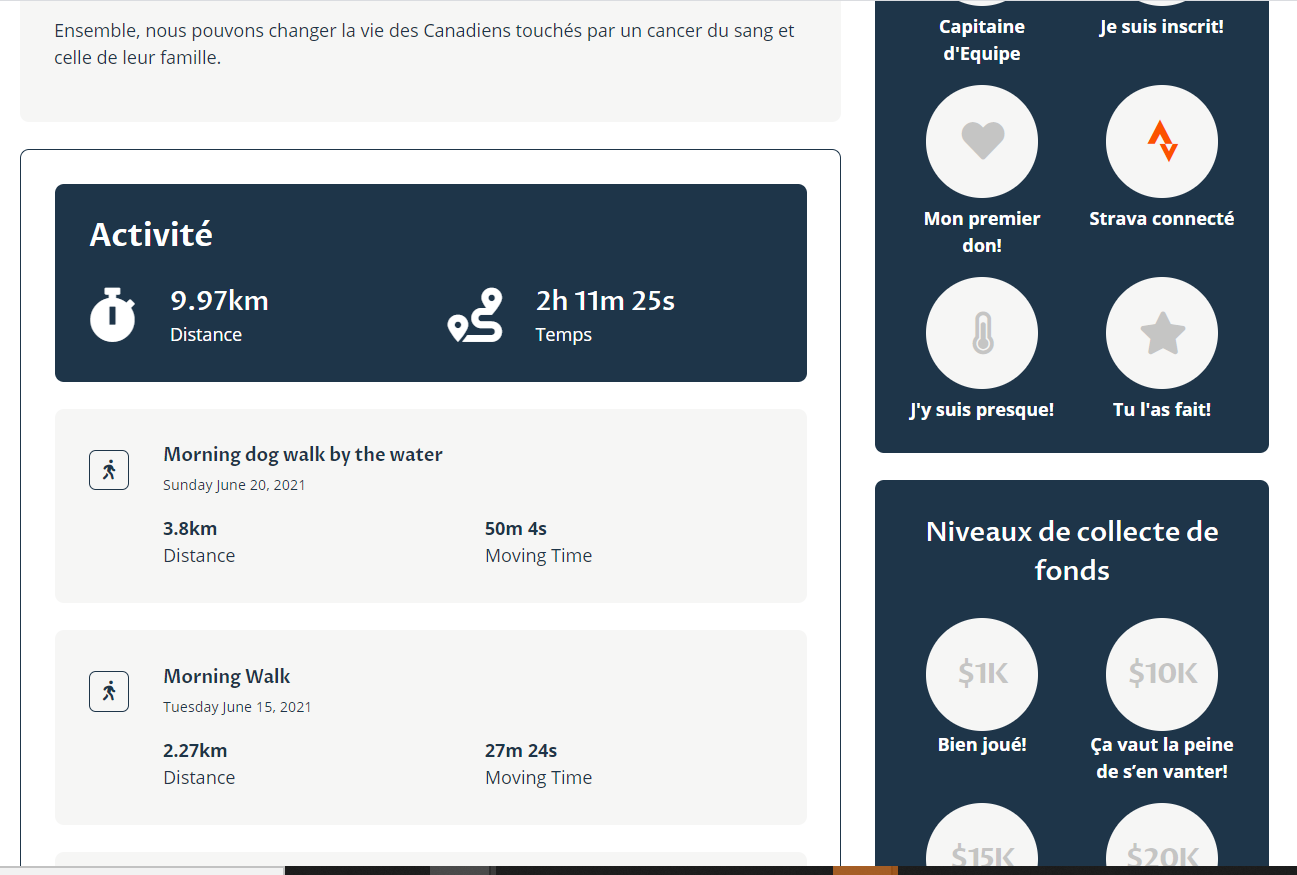The image size is (1297, 875).
Task: Click the Bien joué! label
Action: 982,745
